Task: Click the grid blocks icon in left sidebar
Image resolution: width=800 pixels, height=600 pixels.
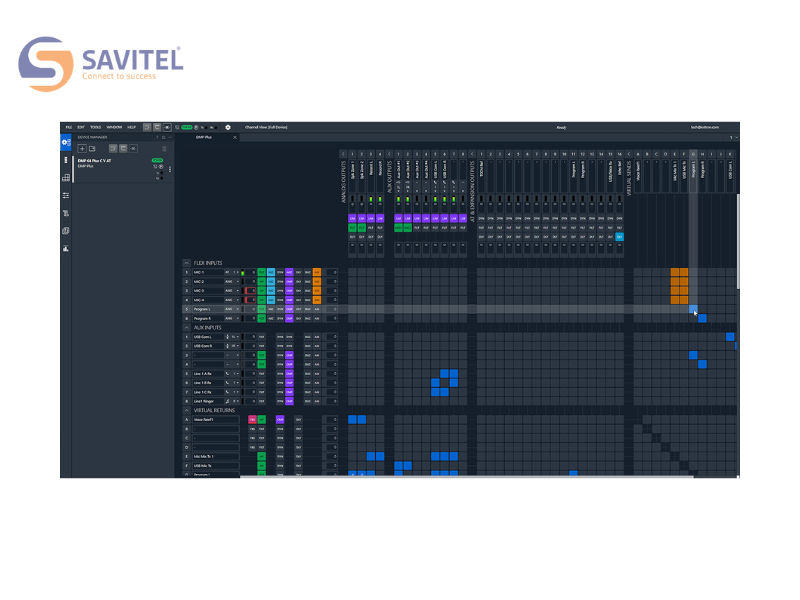Action: [66, 178]
